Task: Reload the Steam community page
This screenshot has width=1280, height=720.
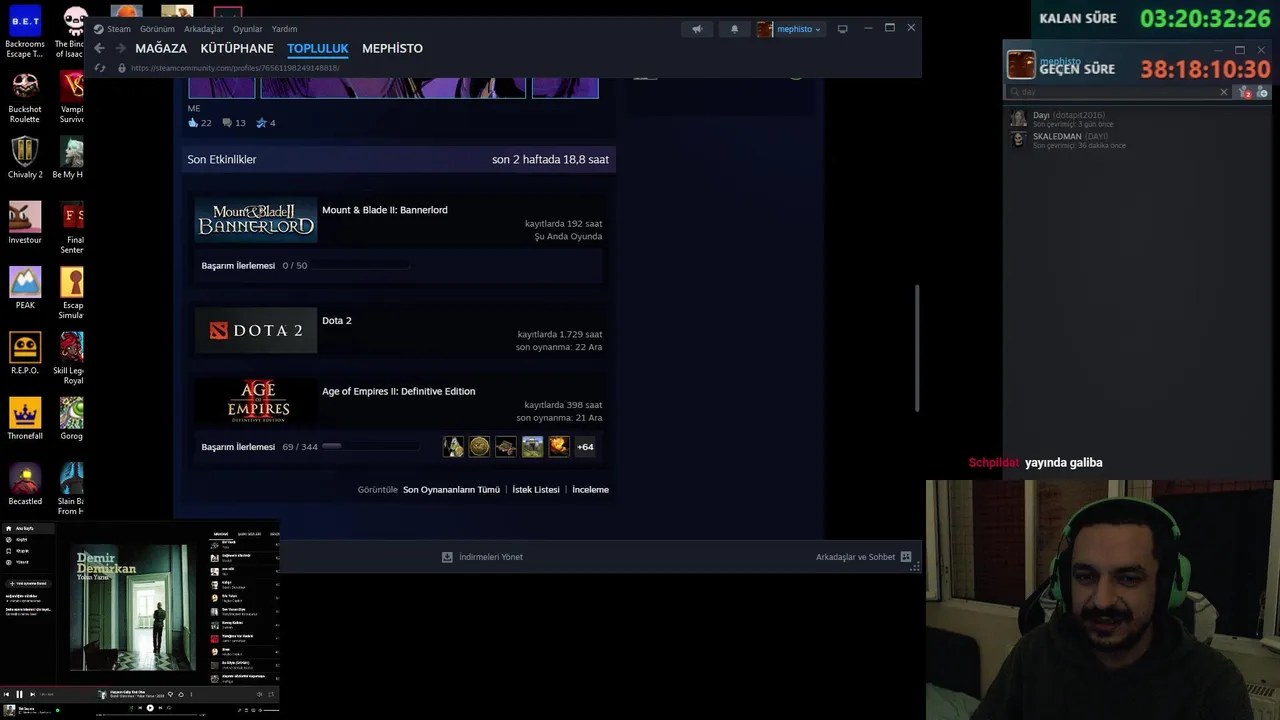Action: point(100,68)
